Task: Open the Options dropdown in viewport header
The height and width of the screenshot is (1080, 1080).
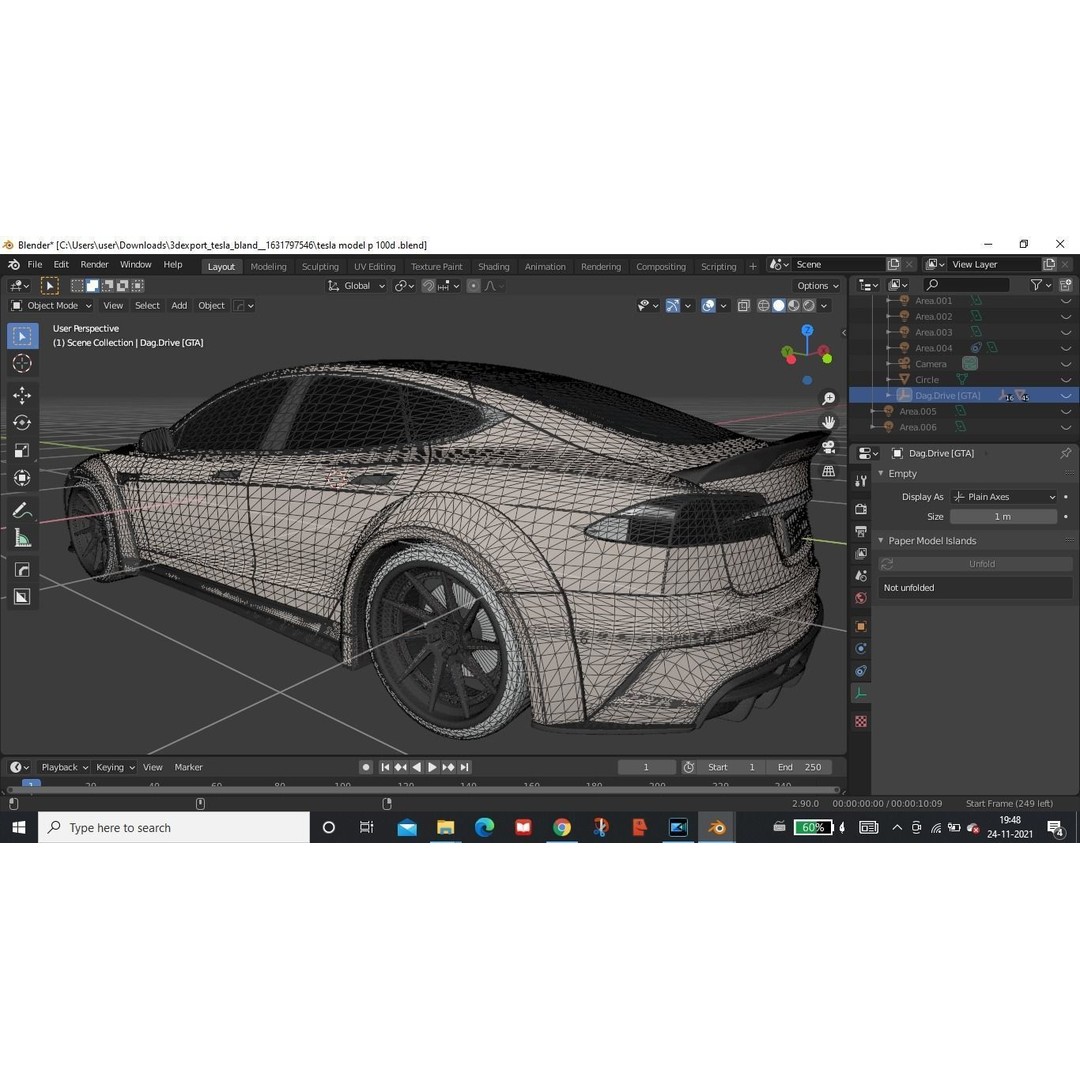Action: point(818,286)
